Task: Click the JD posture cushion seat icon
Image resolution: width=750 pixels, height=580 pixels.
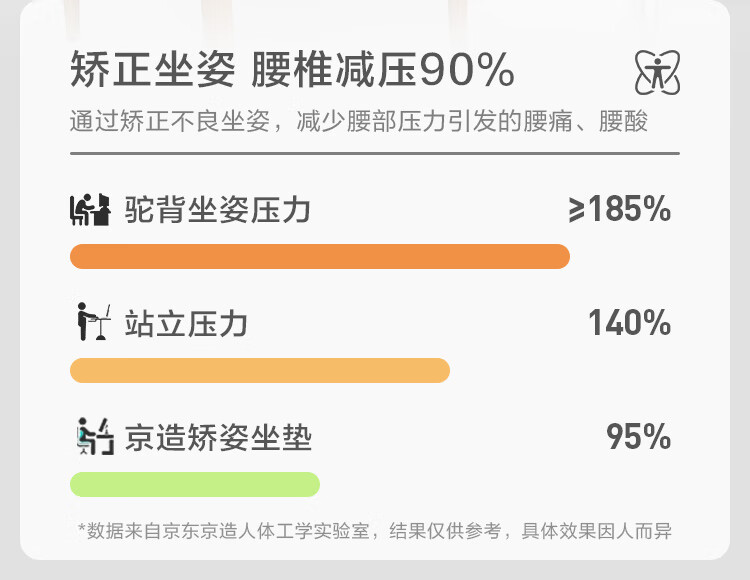Action: tap(95, 436)
